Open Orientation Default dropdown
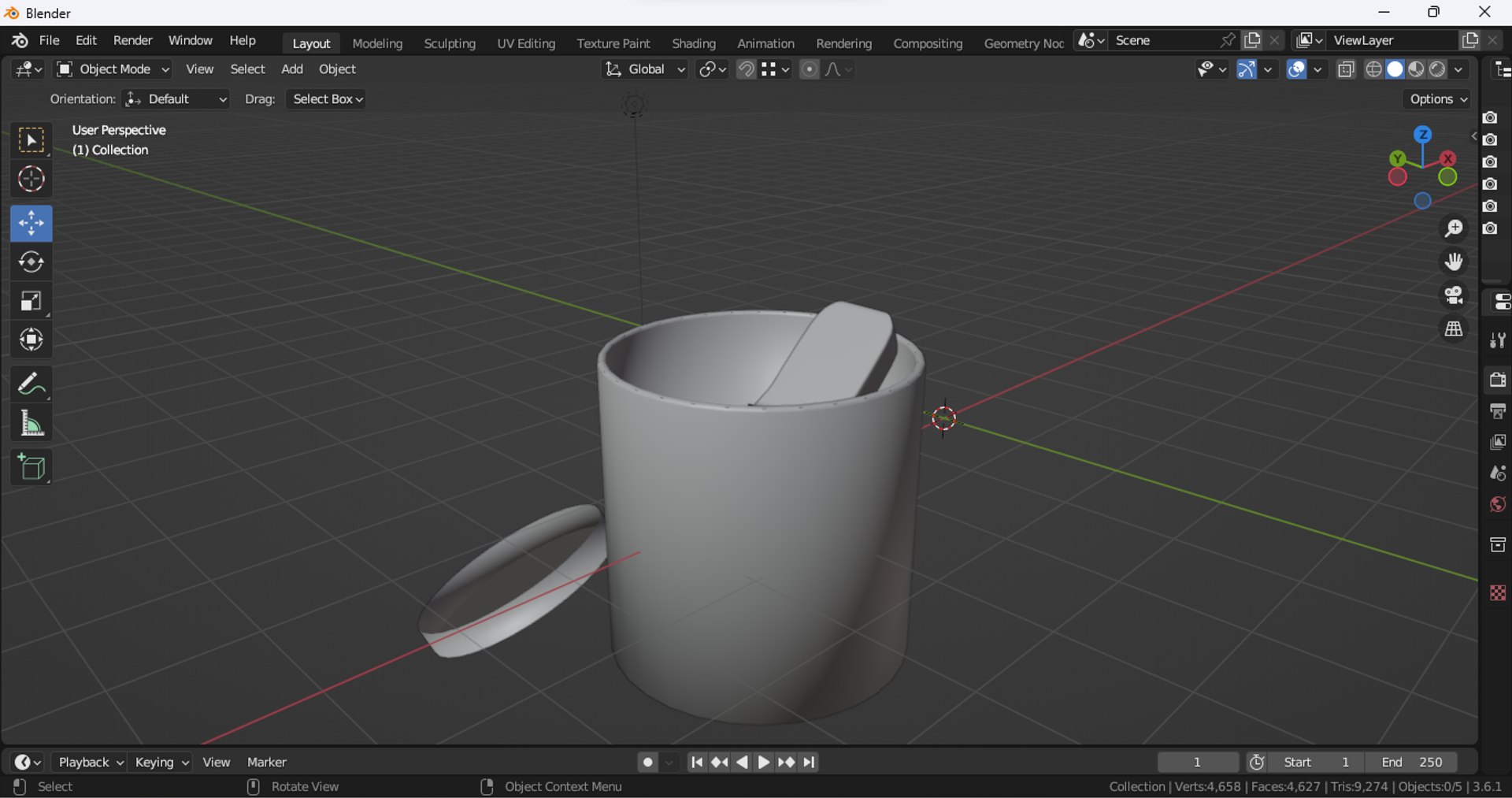This screenshot has height=798, width=1512. click(x=176, y=99)
